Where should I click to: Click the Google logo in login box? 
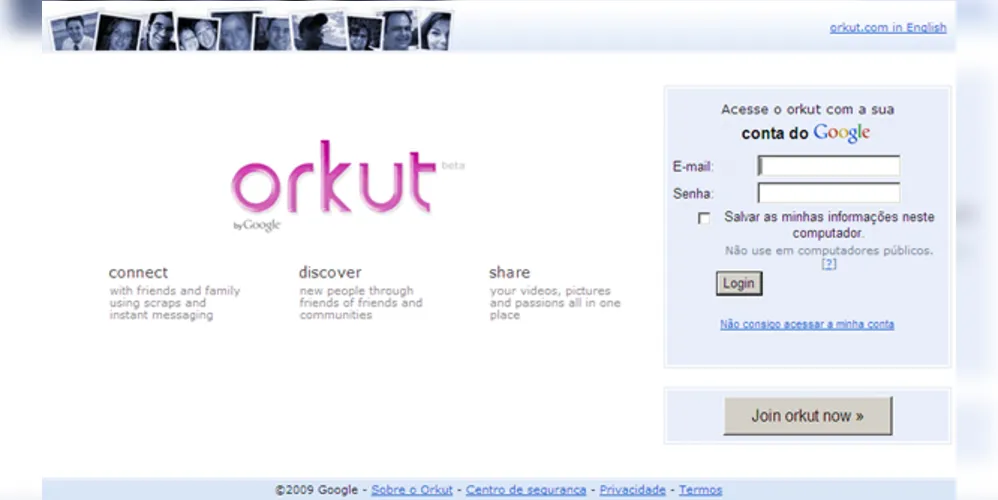coord(841,133)
